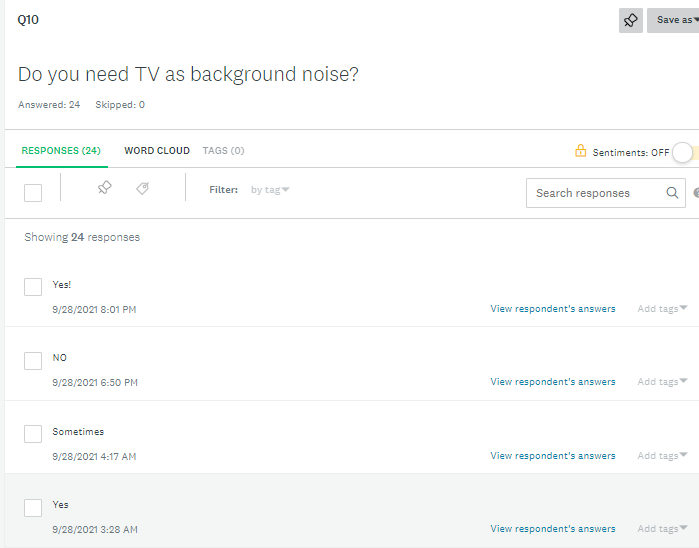
Task: Expand Add tags for the 'Sometimes' response
Action: point(662,456)
